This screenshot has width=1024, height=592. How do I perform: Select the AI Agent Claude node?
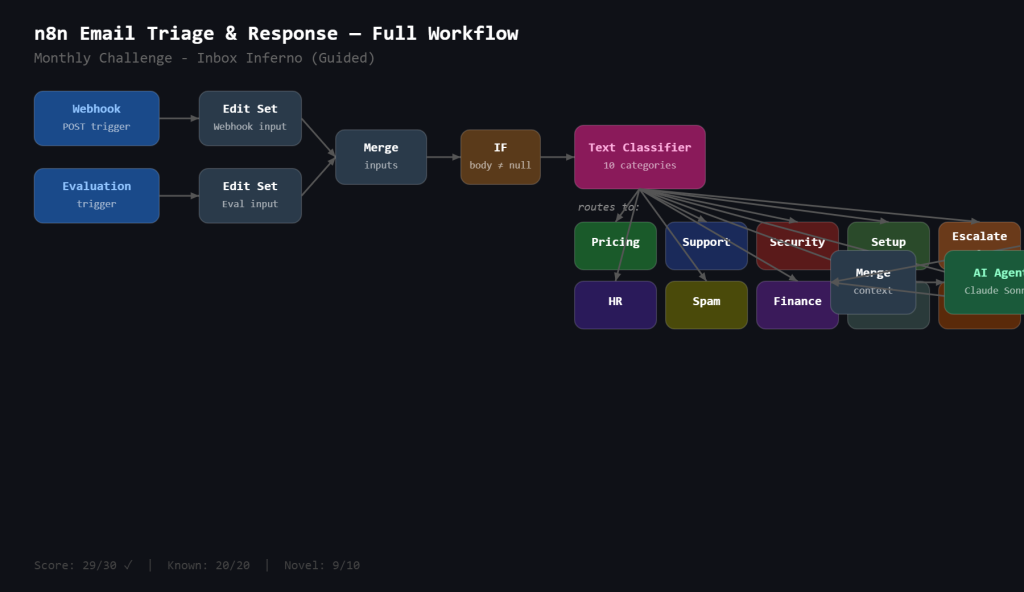pyautogui.click(x=985, y=282)
